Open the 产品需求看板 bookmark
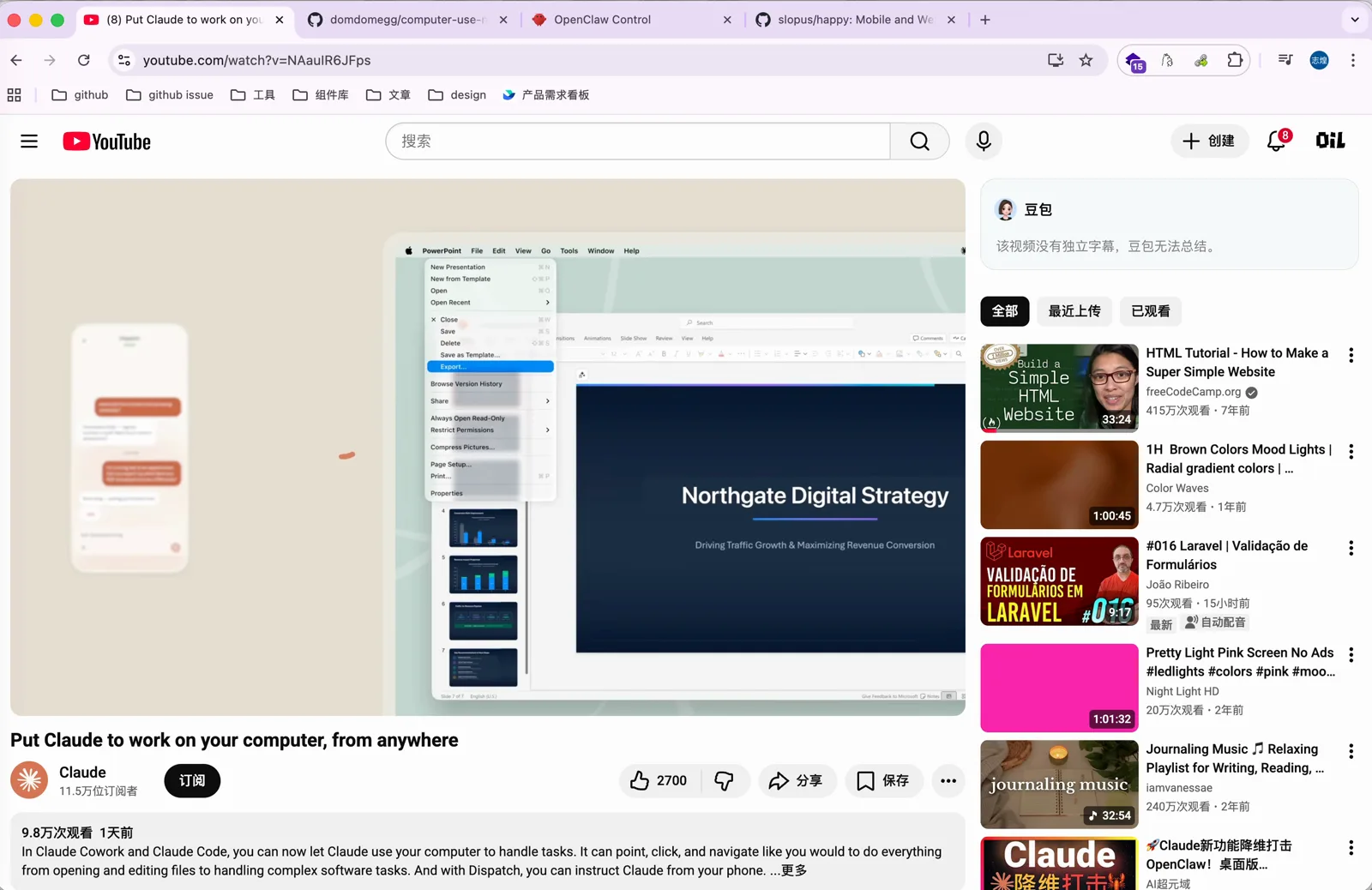1372x890 pixels. [546, 95]
